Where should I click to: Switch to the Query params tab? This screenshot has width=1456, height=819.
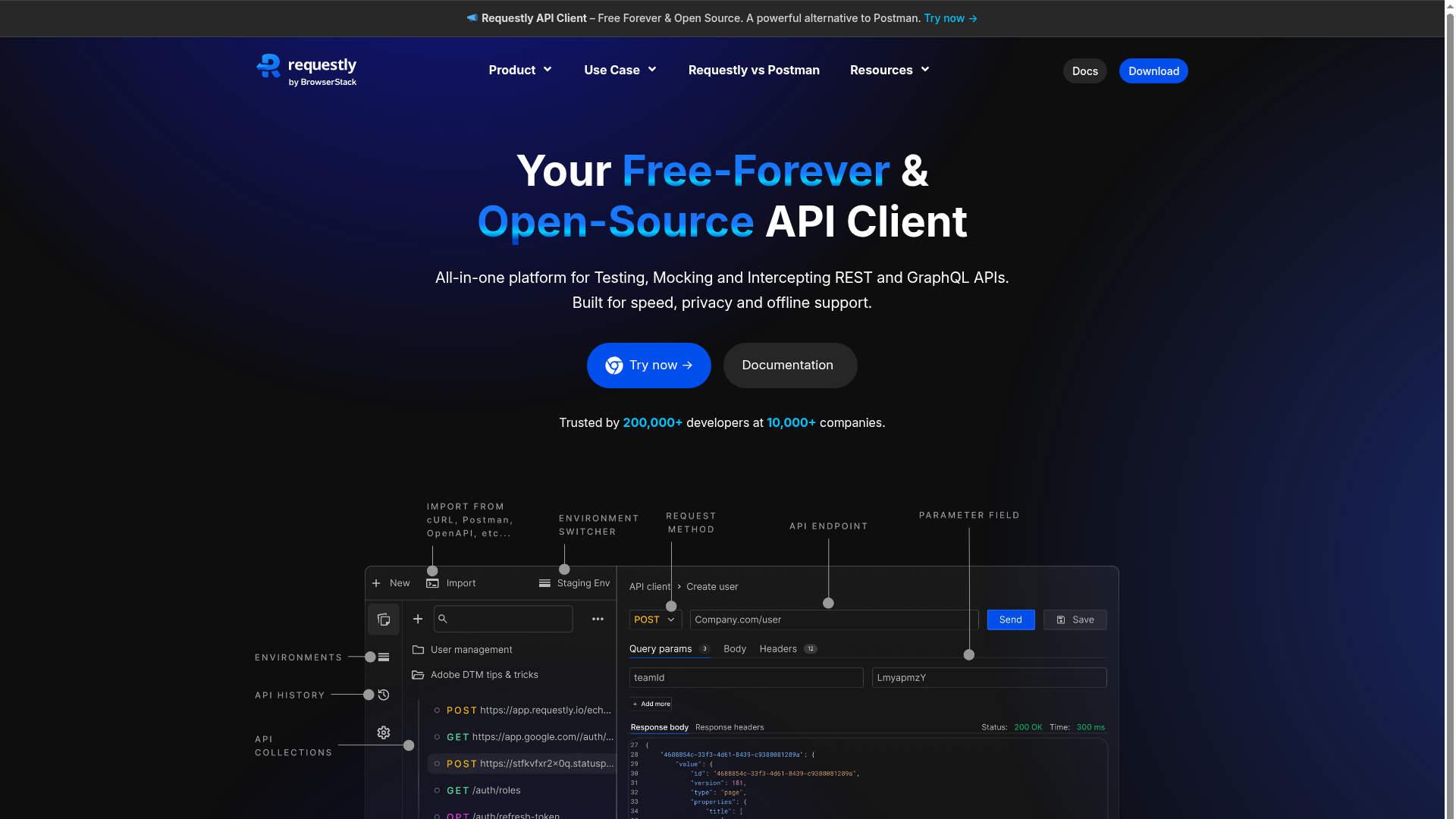click(669, 648)
